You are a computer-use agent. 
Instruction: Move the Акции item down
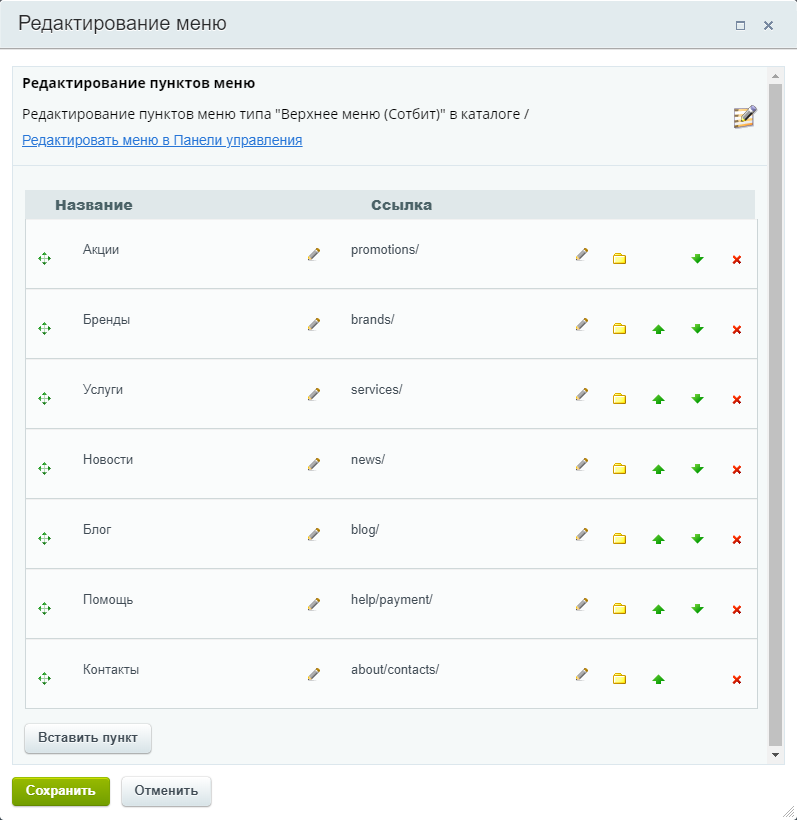(x=698, y=259)
